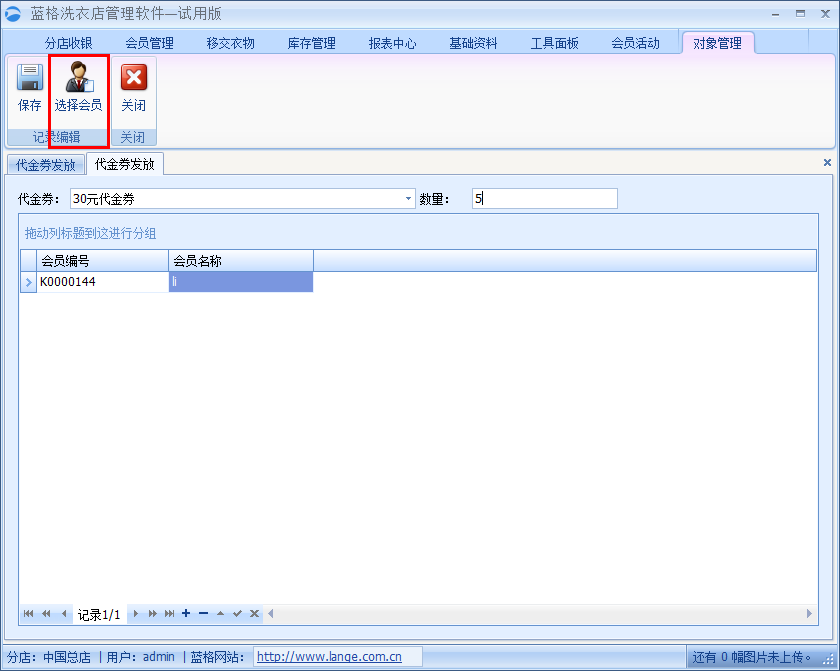Delete record with minus icon
Viewport: 840px width, 671px height.
203,613
